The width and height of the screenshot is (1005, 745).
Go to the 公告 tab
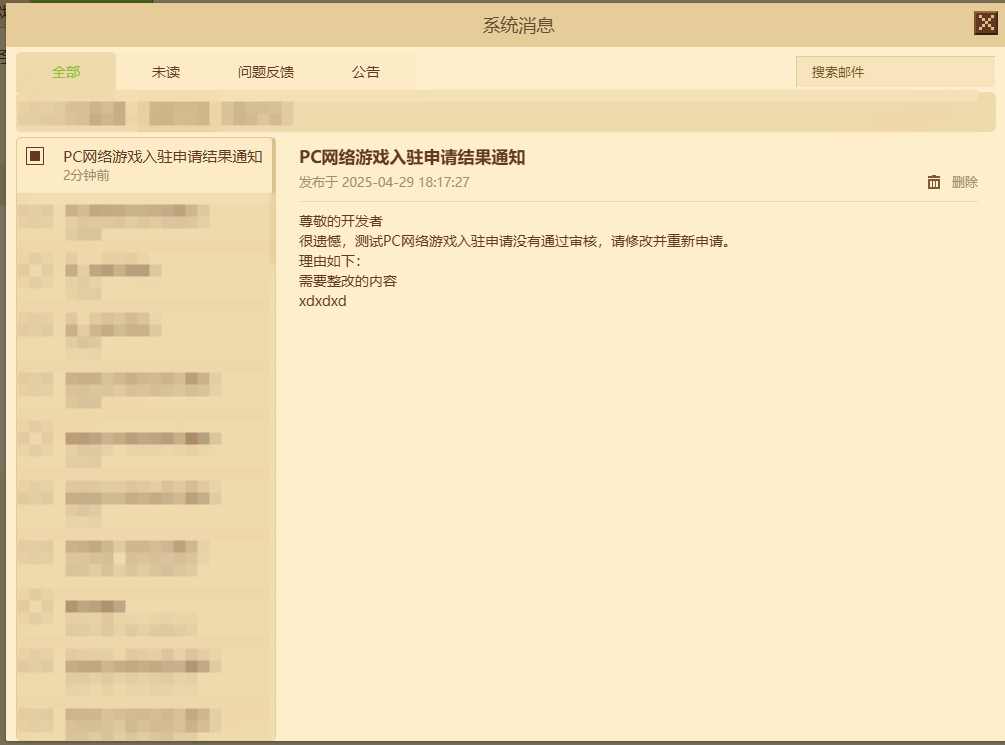(x=366, y=72)
